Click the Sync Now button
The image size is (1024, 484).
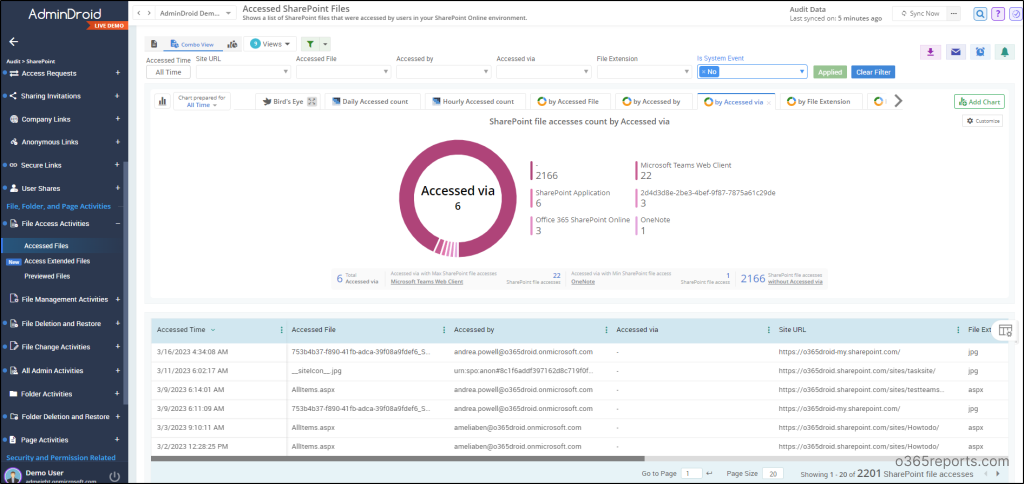click(920, 13)
